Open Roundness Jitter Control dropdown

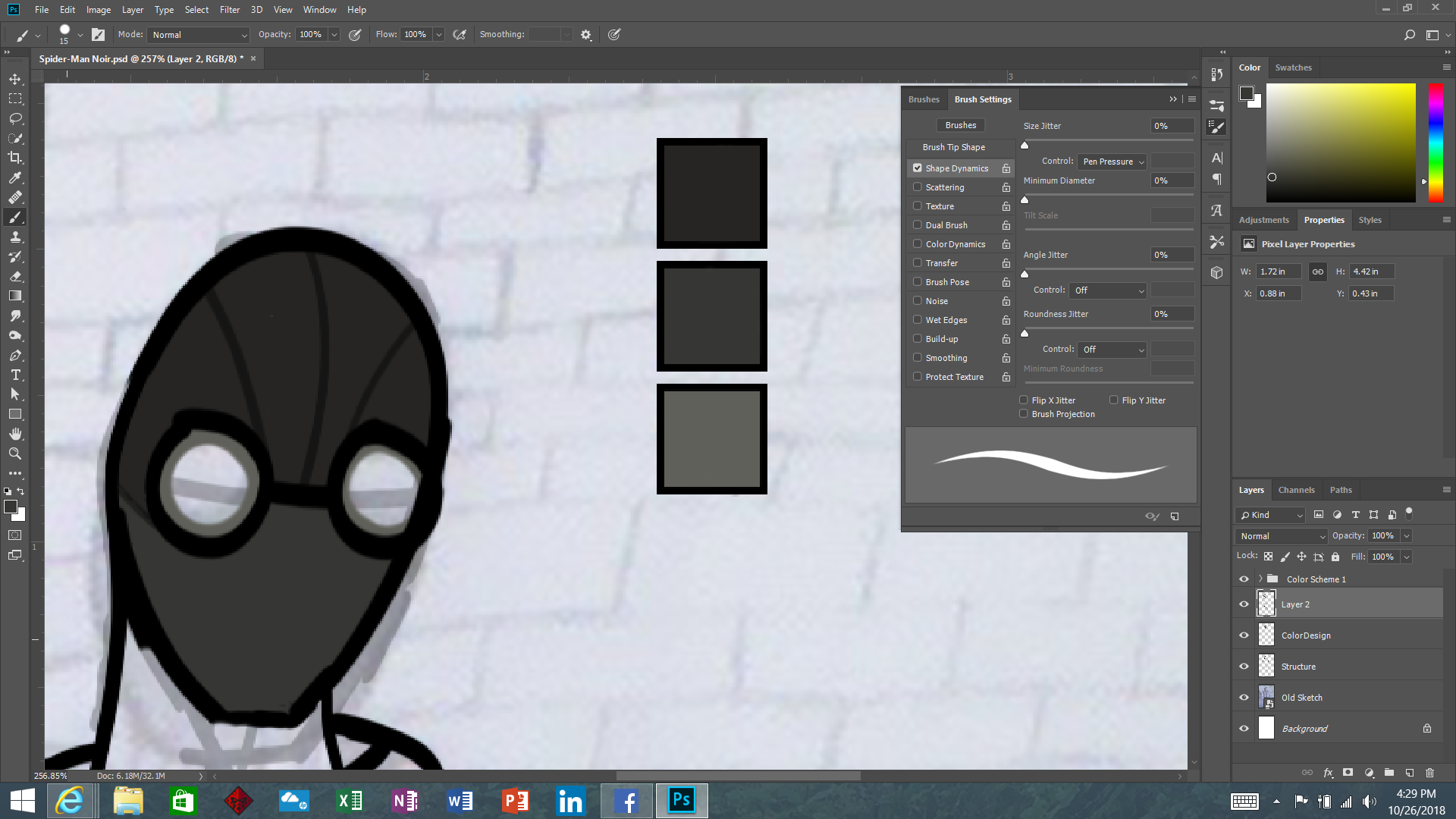click(x=1112, y=350)
